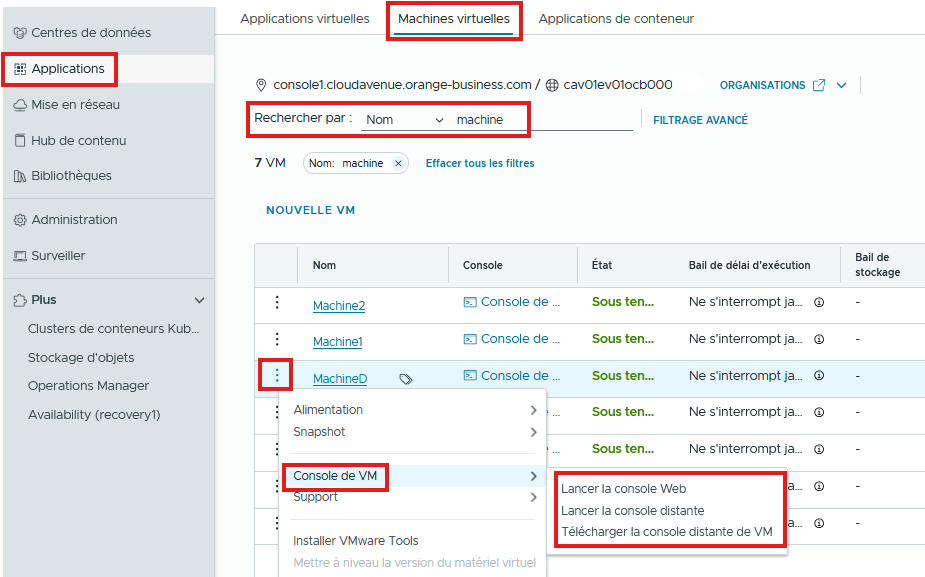Click the info icon in Machine2 lease column
Image resolution: width=925 pixels, height=577 pixels.
pos(819,302)
